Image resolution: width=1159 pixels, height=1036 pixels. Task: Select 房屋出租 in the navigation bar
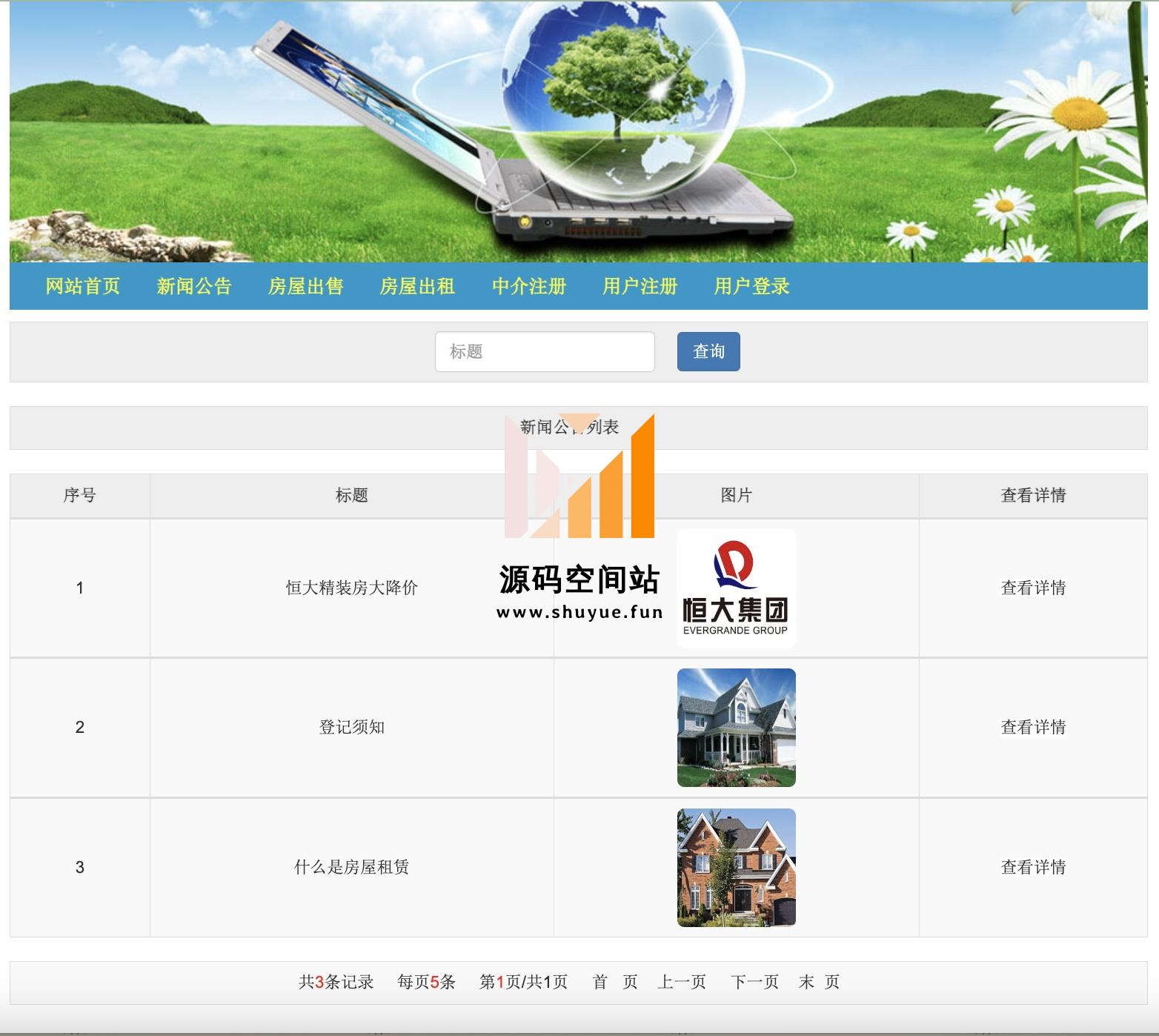coord(417,286)
